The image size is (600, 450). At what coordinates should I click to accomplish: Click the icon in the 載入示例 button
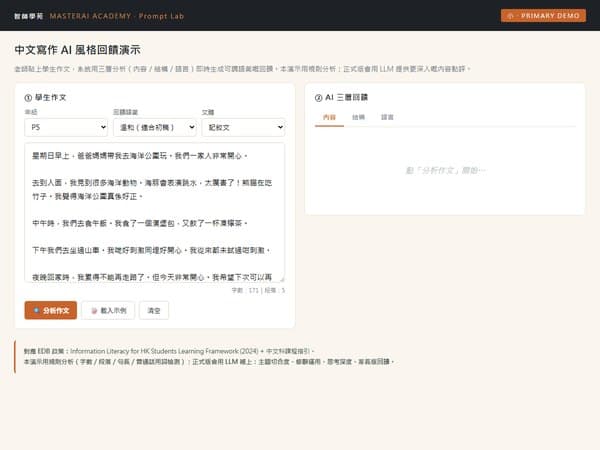[x=94, y=311]
